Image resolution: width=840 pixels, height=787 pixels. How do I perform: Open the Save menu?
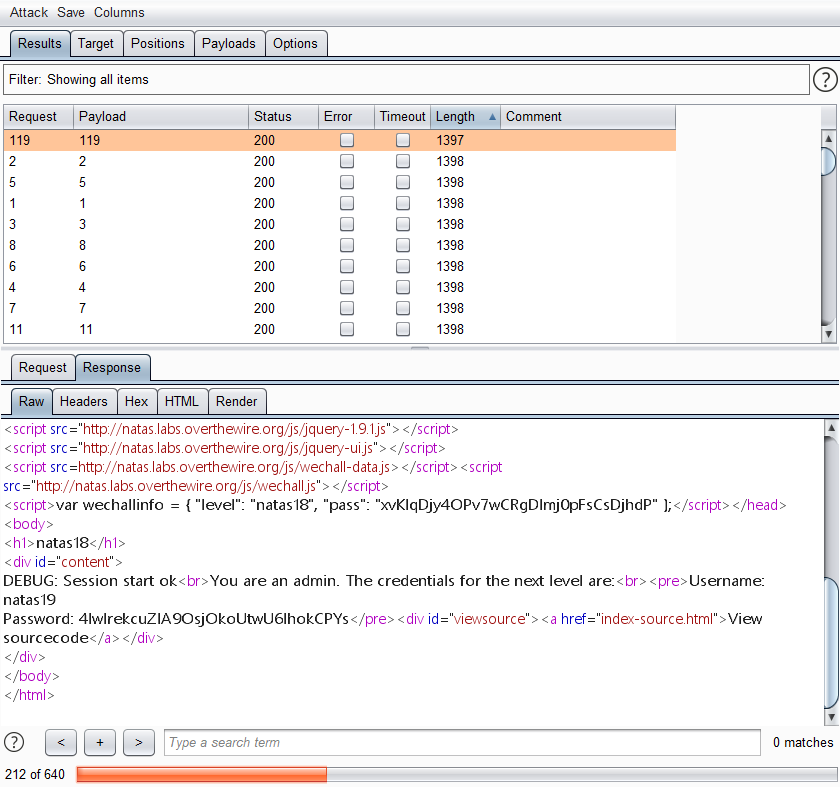[71, 12]
